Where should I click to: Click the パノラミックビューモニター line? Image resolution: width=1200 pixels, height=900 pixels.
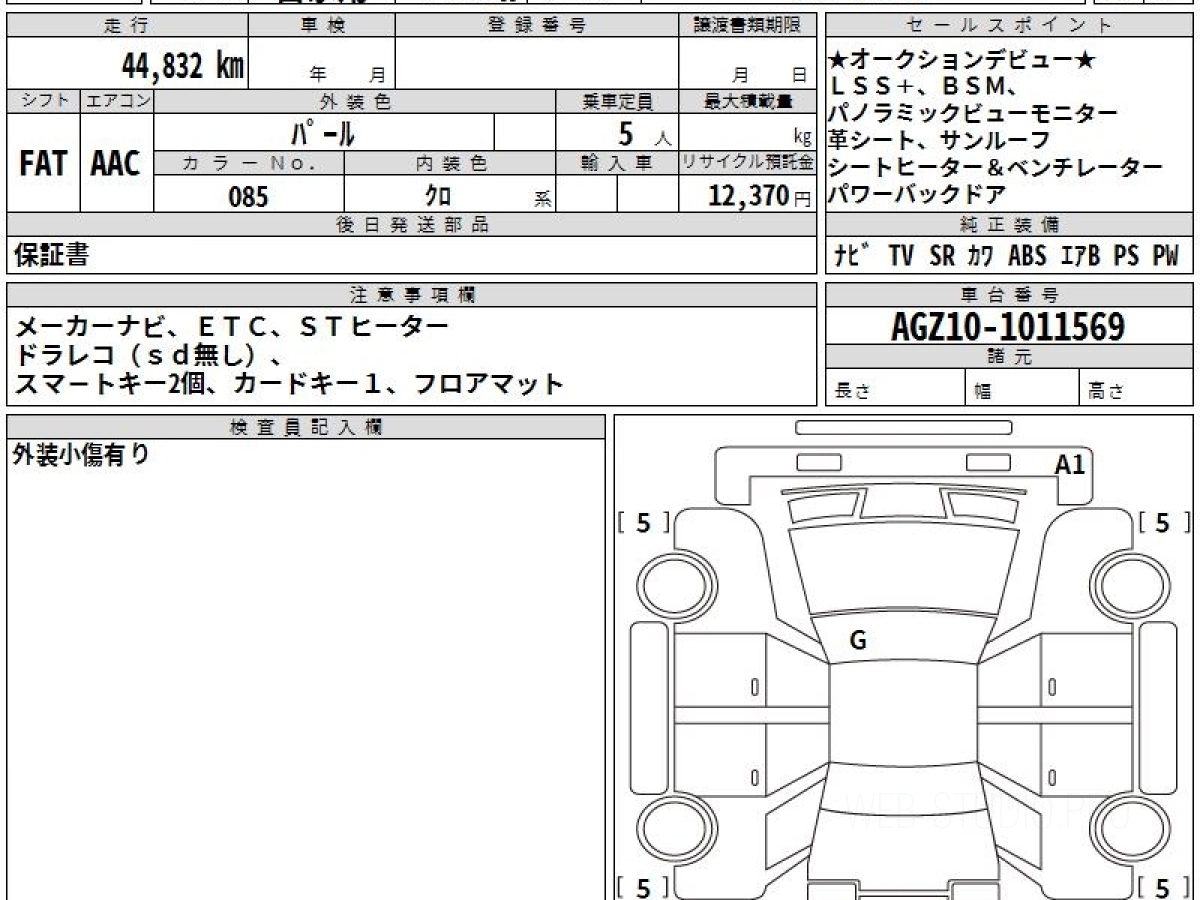tap(974, 113)
